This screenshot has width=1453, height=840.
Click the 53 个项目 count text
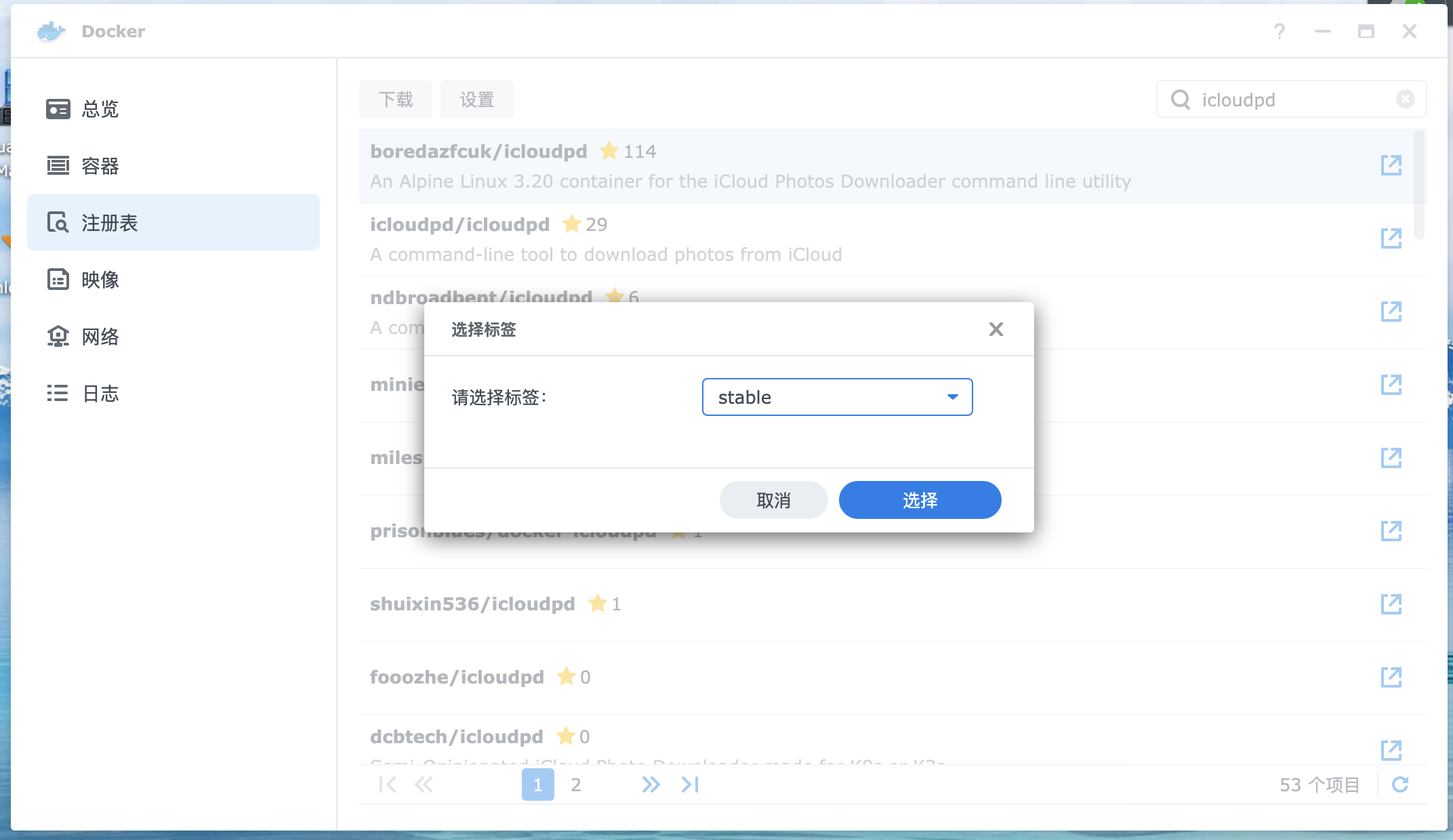[x=1319, y=784]
